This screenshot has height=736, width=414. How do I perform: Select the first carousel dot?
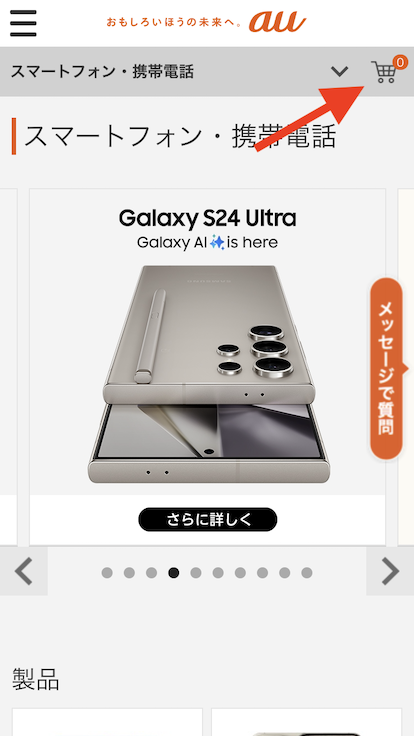107,573
